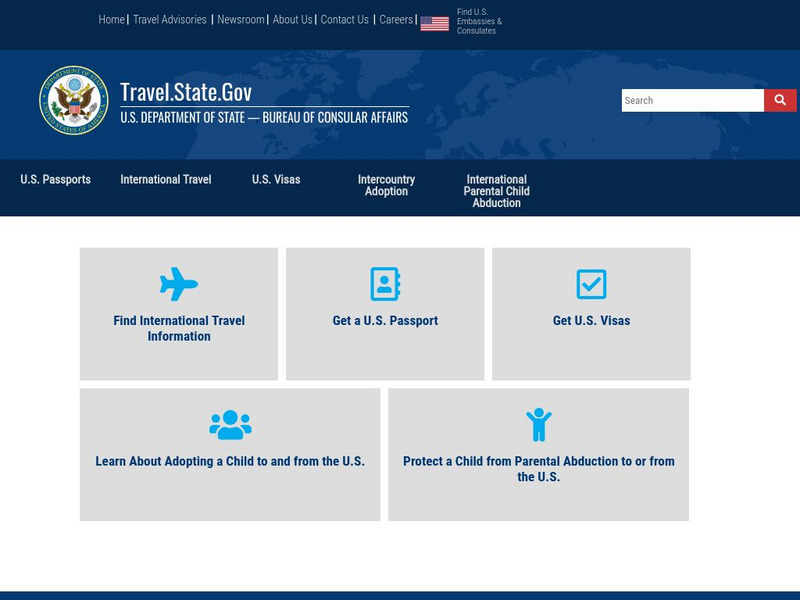Visit the Careers link
Image resolution: width=800 pixels, height=600 pixels.
pos(396,19)
